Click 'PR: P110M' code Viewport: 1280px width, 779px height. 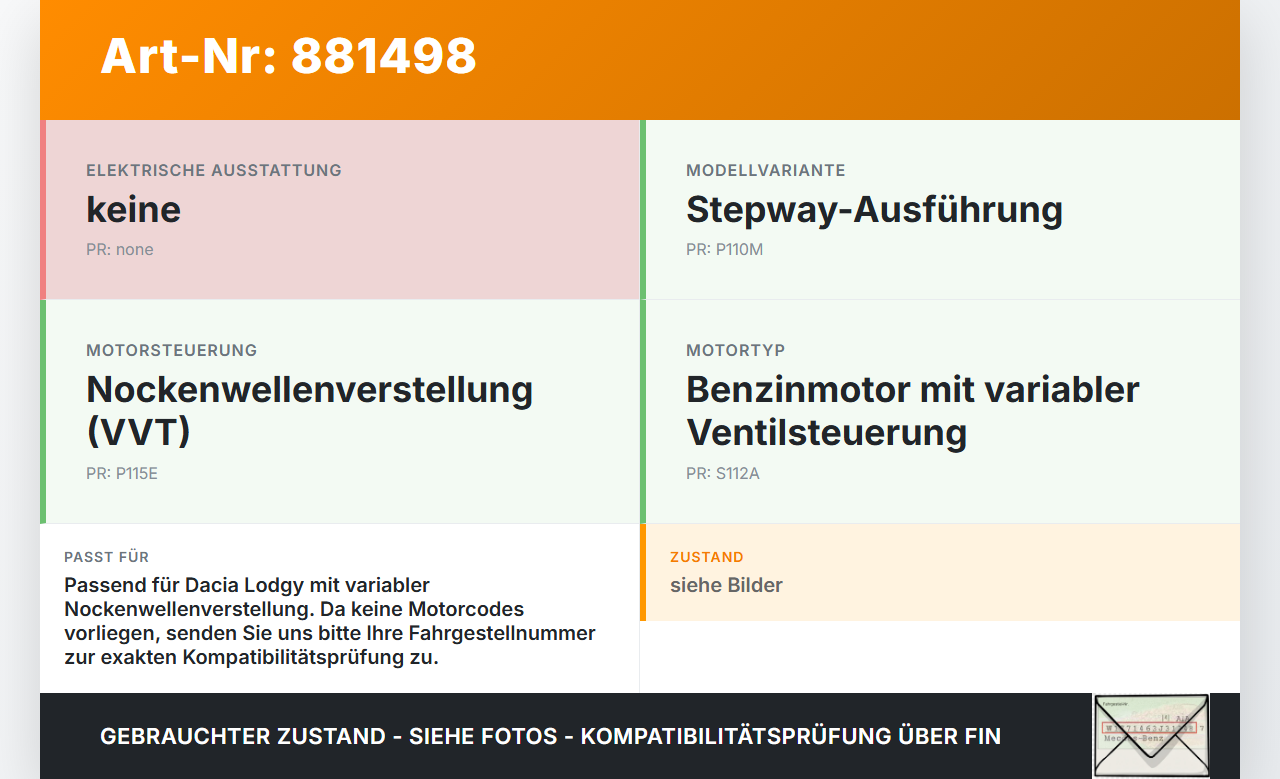coord(724,249)
